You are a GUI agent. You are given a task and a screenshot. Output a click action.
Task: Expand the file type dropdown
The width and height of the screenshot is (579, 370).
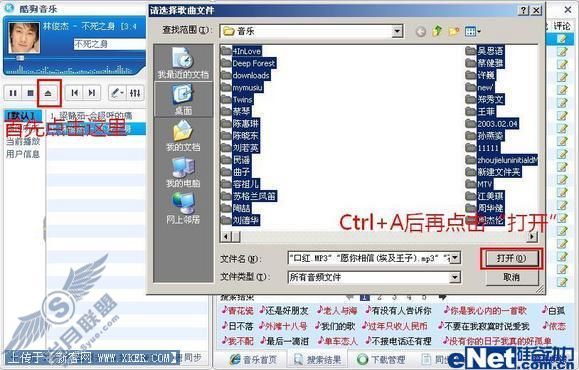pos(455,277)
